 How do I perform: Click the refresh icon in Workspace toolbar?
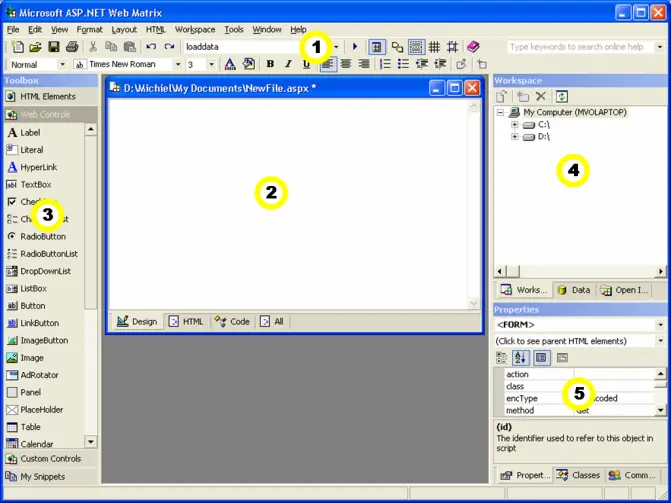point(561,96)
